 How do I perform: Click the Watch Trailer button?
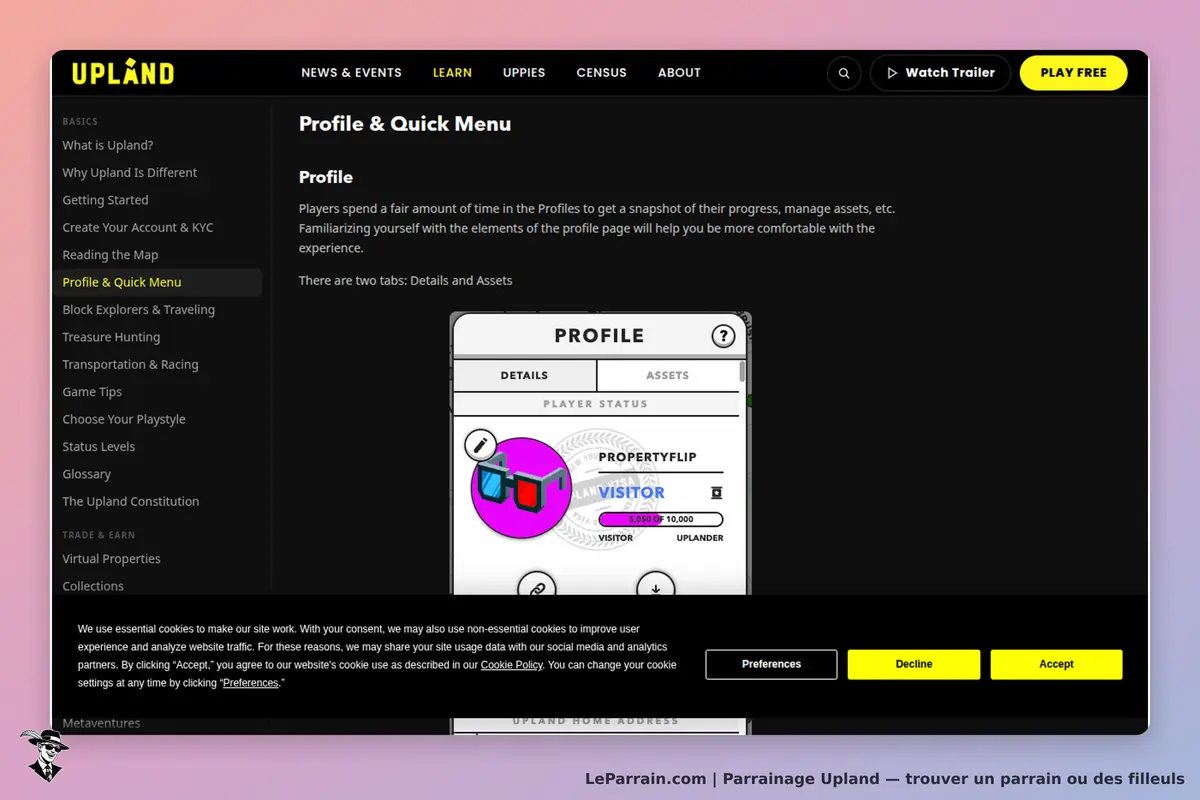940,73
